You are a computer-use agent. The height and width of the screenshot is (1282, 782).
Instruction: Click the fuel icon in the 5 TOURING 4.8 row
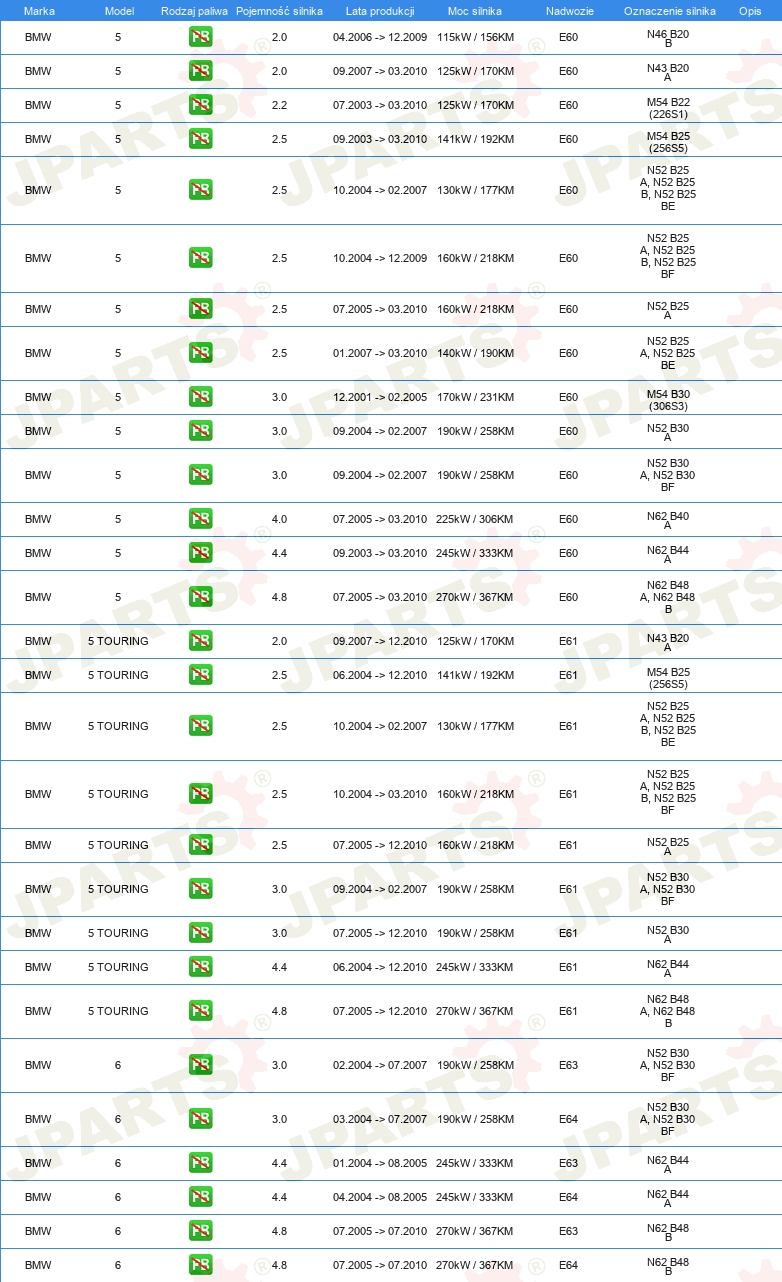click(x=200, y=1011)
